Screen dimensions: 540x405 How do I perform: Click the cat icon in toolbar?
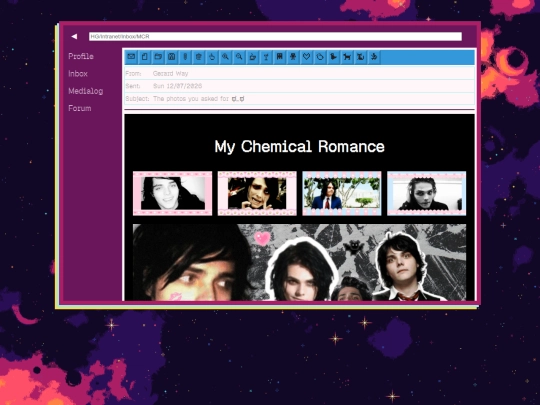(360, 57)
